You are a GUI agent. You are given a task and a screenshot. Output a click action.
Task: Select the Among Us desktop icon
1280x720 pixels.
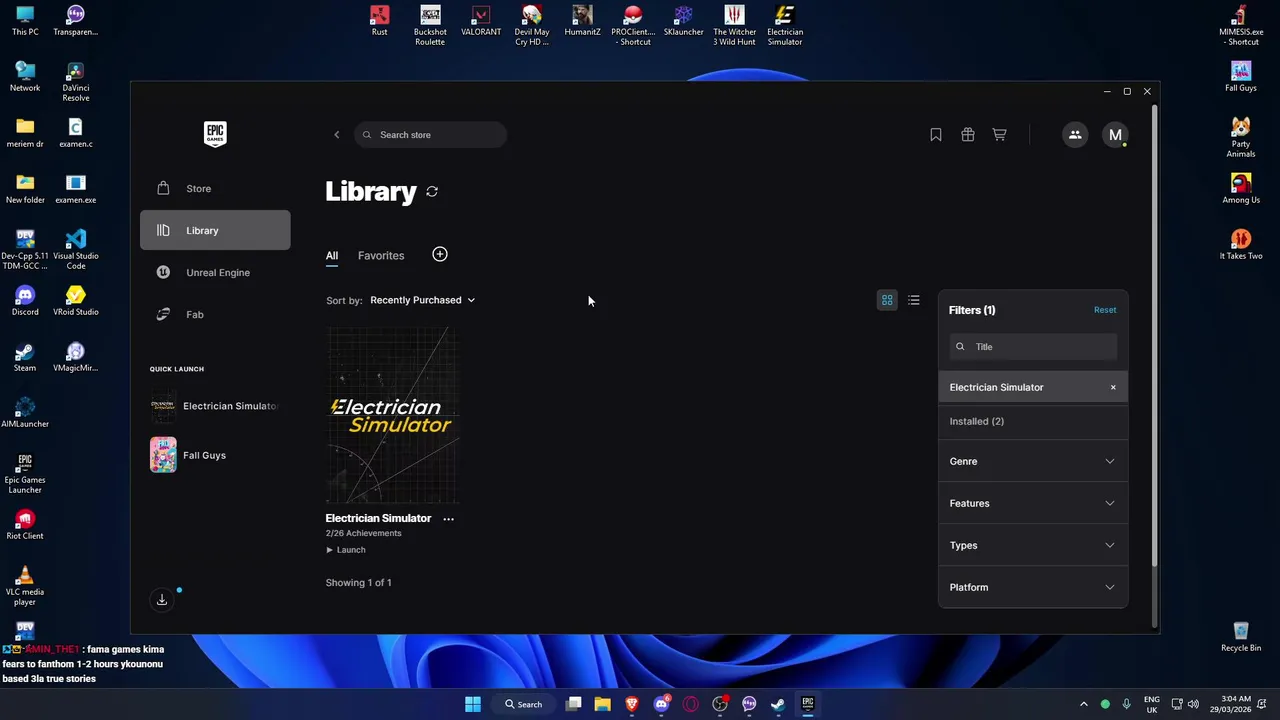1241,188
